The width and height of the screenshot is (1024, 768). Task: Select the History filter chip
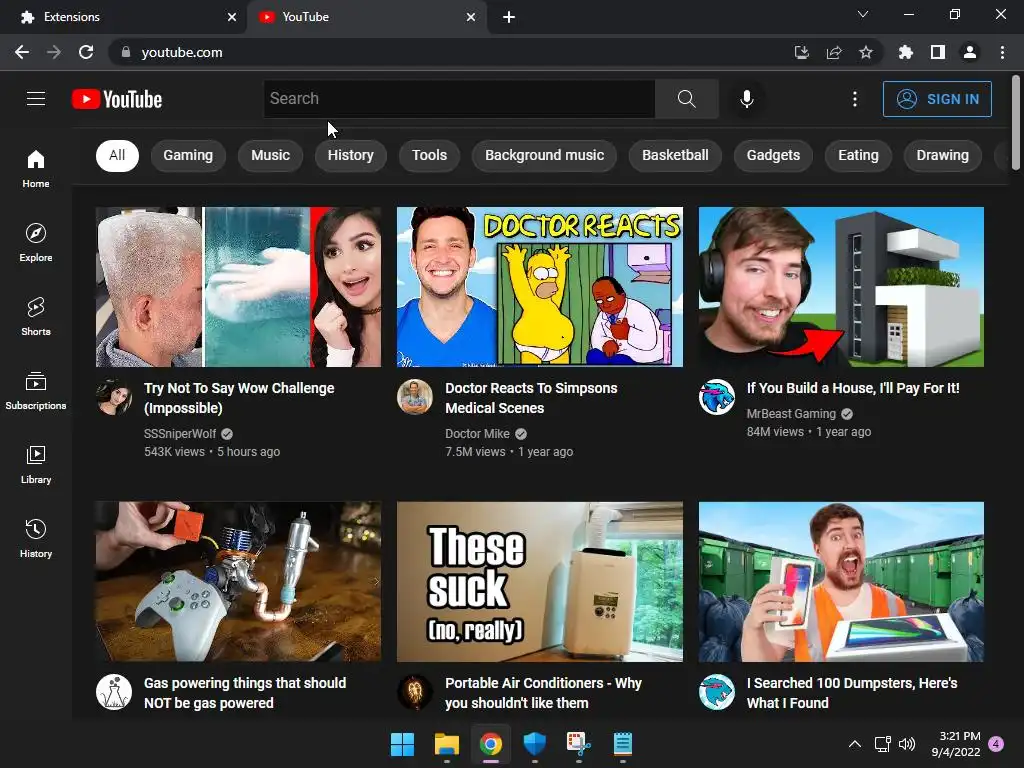click(351, 155)
